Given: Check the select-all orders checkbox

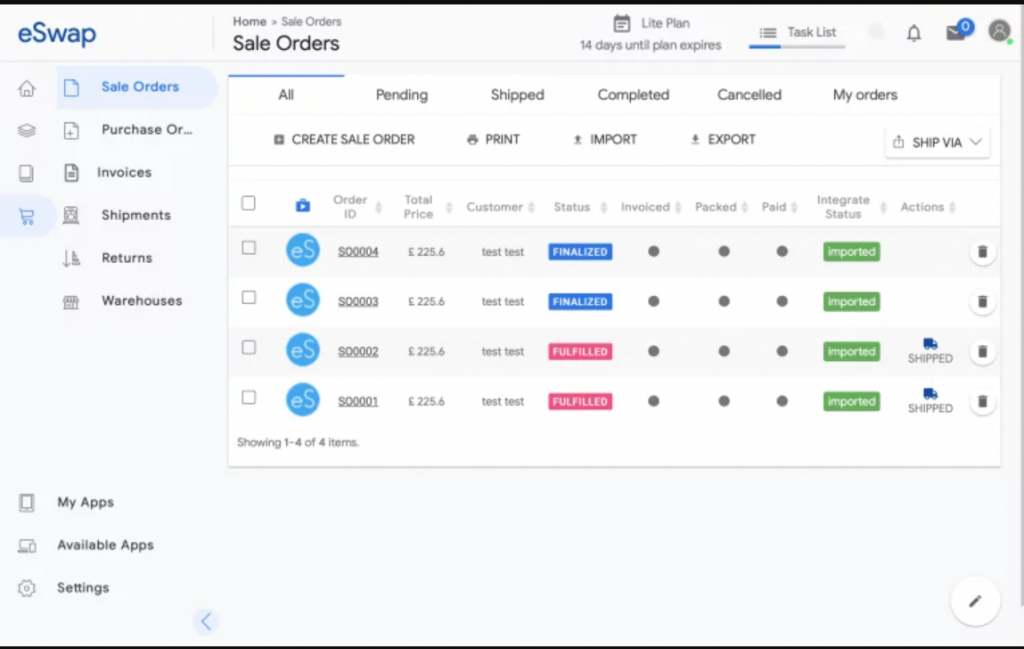Looking at the screenshot, I should pos(248,202).
